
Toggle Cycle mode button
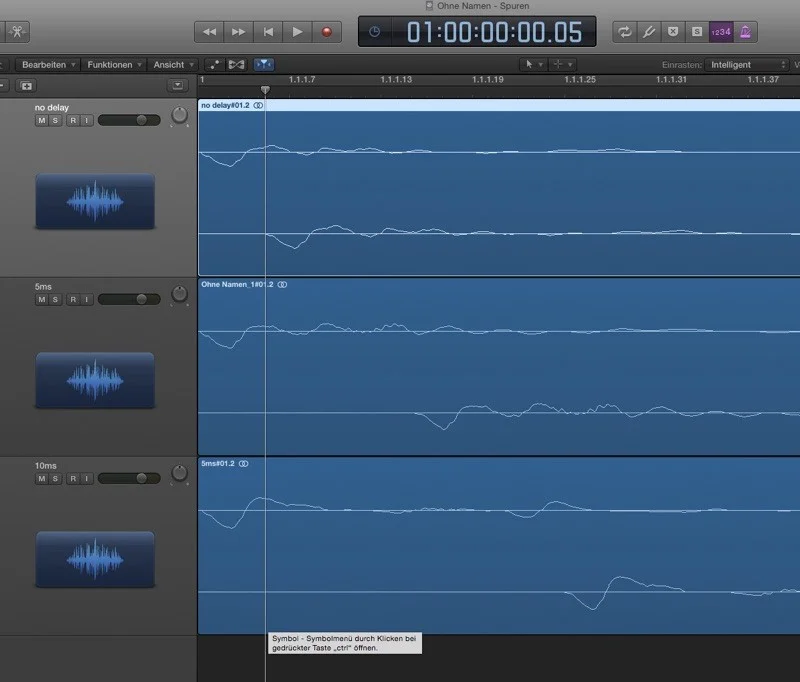(625, 32)
